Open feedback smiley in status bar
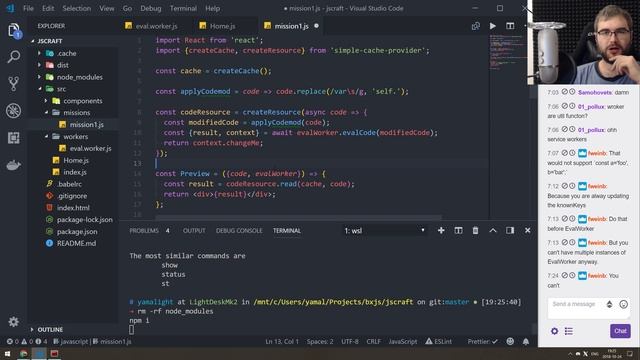The width and height of the screenshot is (640, 360). point(510,341)
